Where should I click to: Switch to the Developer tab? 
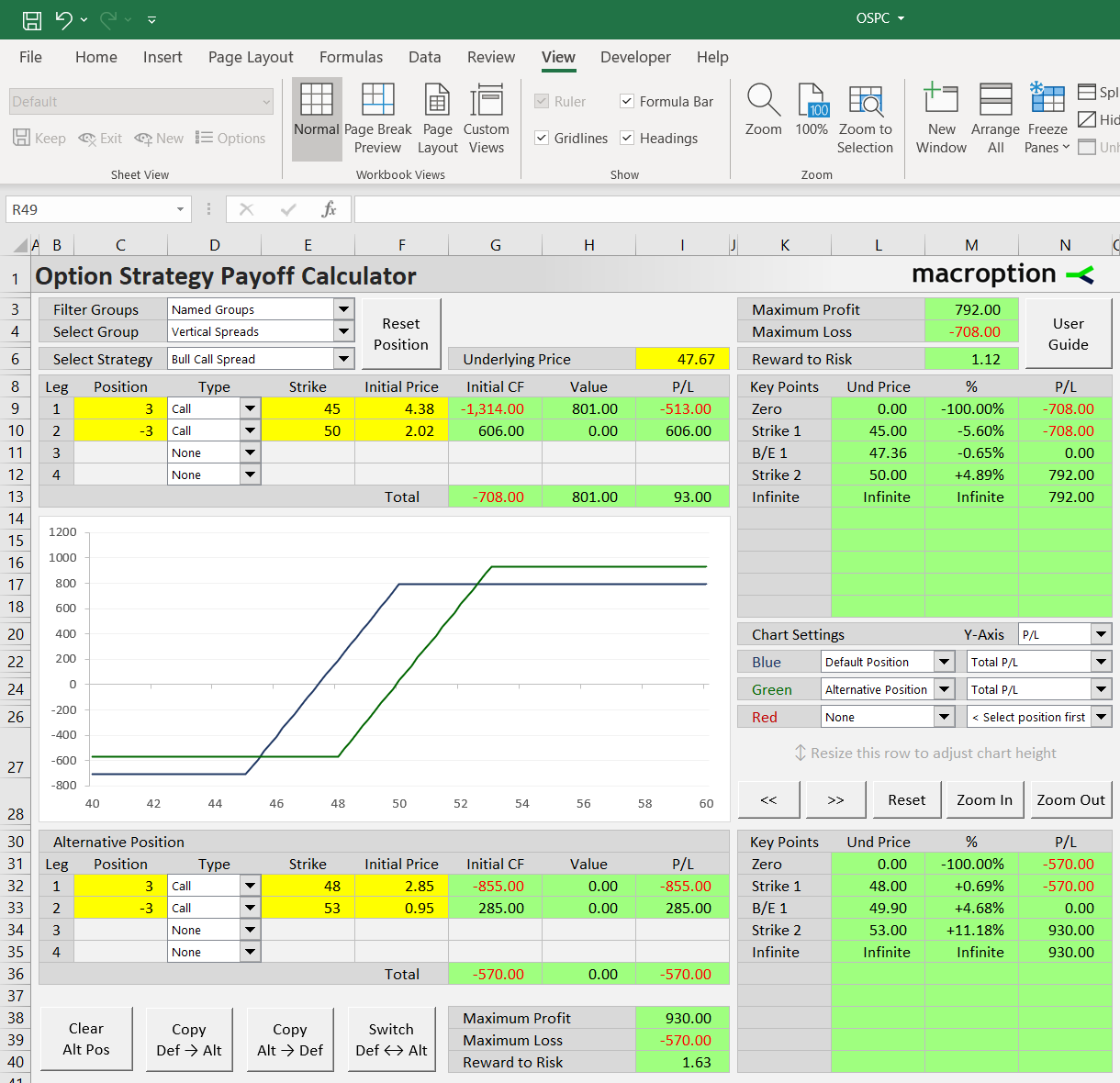click(635, 57)
